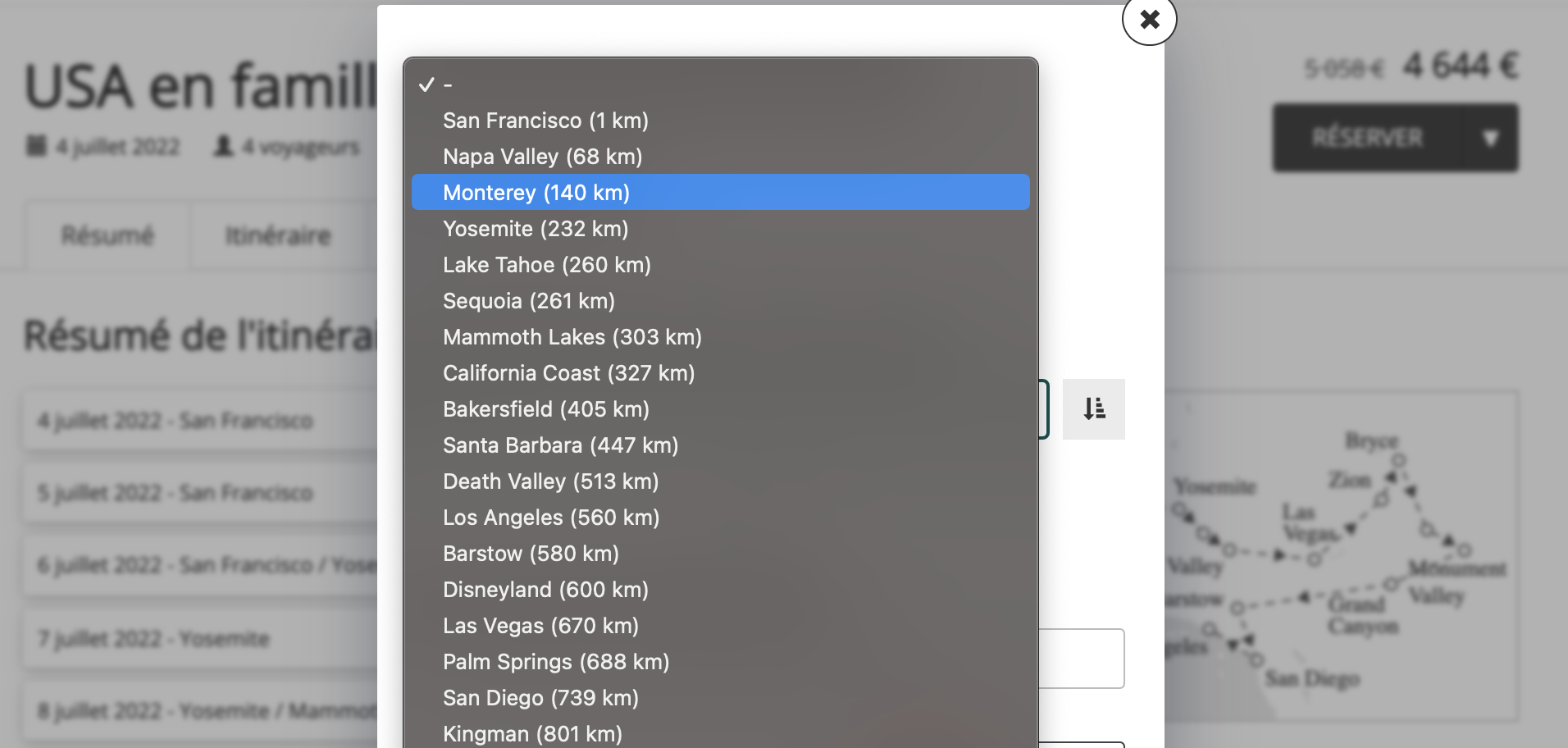This screenshot has width=1568, height=748.
Task: Switch to the Itinéraire tab
Action: click(278, 236)
